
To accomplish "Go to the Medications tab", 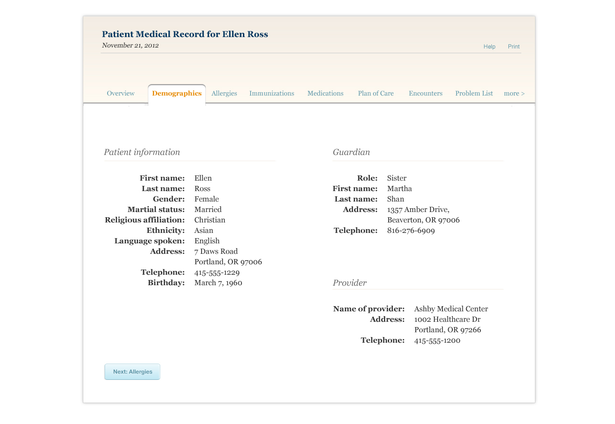I will tap(325, 93).
